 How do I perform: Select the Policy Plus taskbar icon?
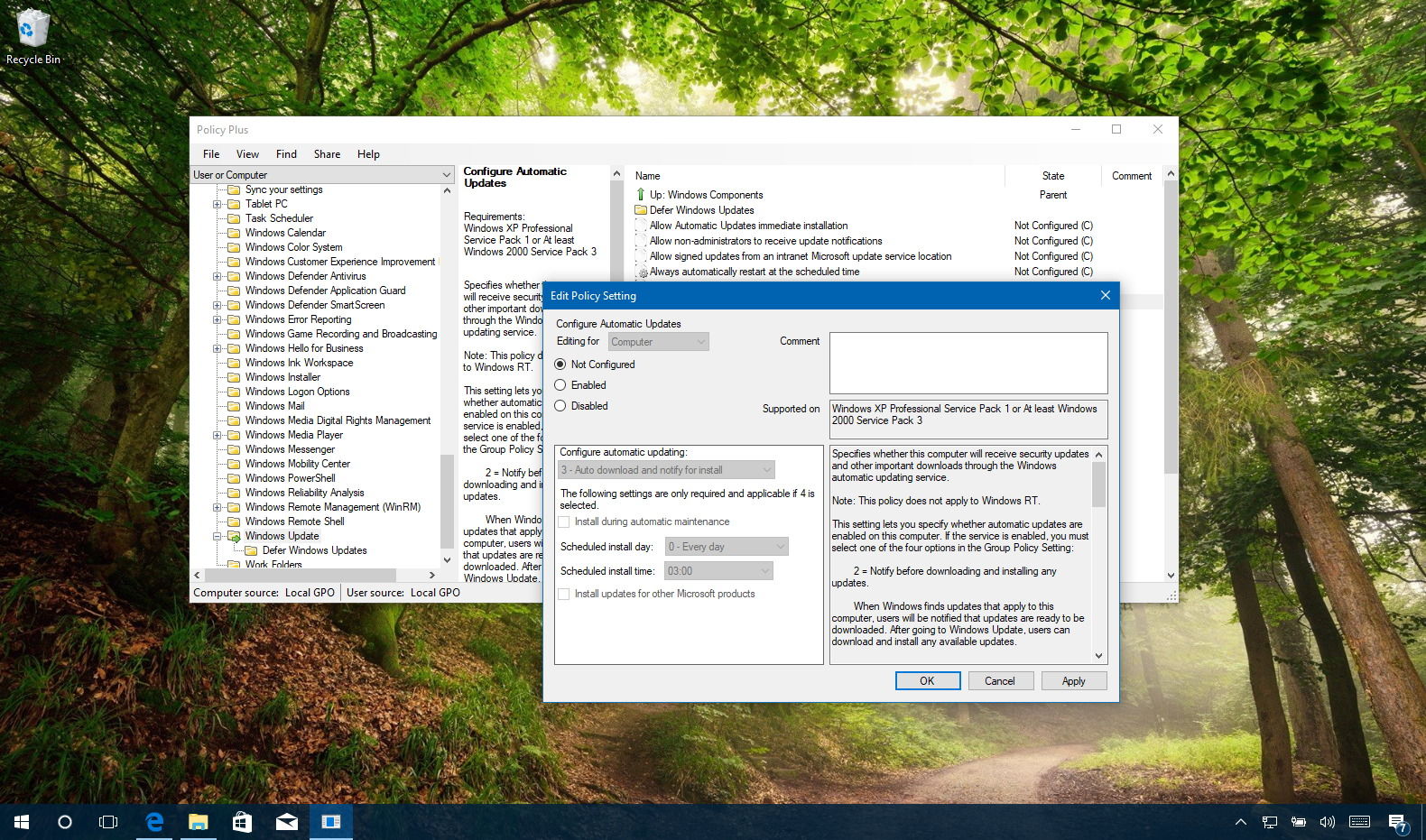[x=331, y=822]
